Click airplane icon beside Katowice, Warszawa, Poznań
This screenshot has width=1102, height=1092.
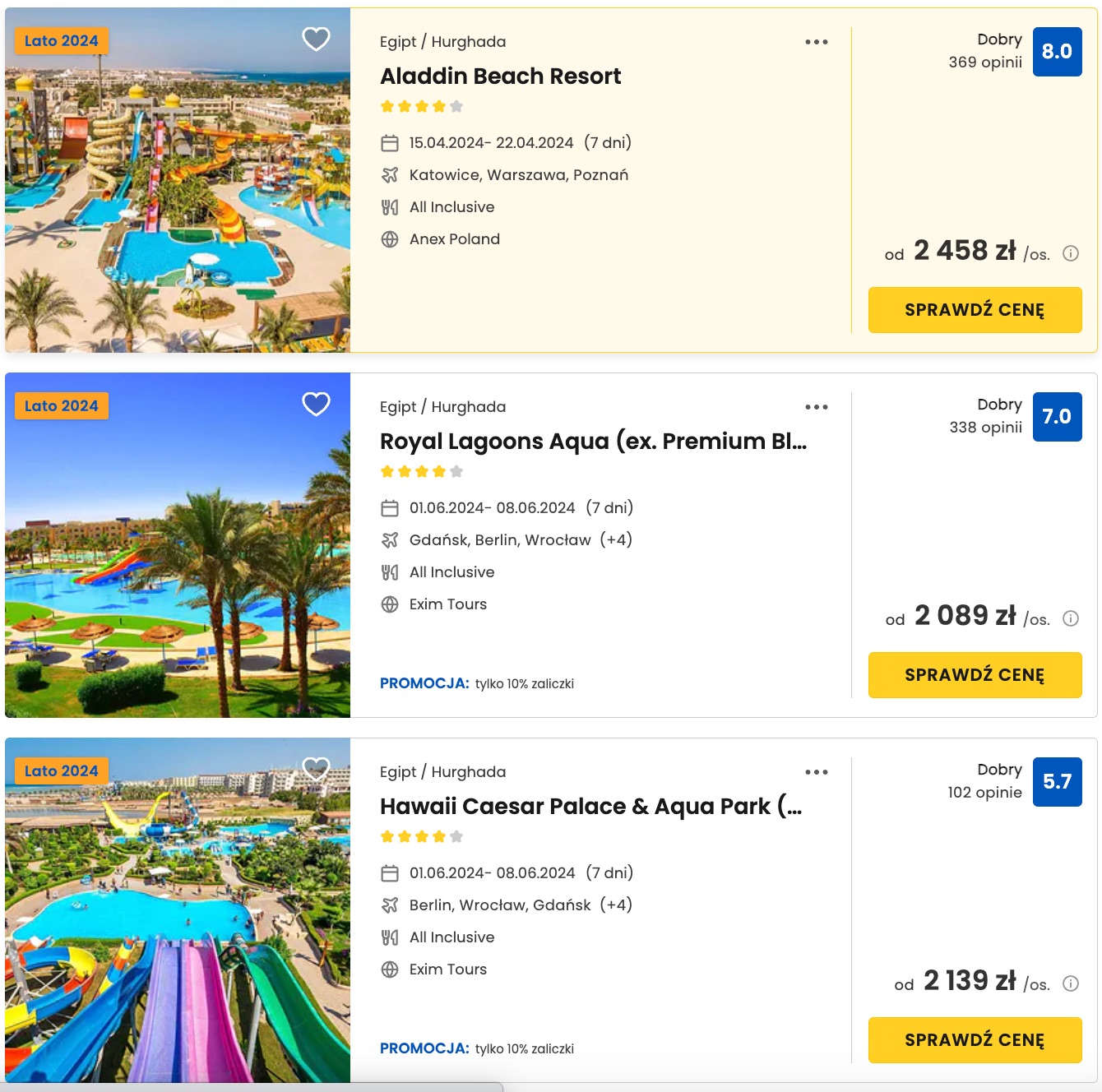click(390, 175)
